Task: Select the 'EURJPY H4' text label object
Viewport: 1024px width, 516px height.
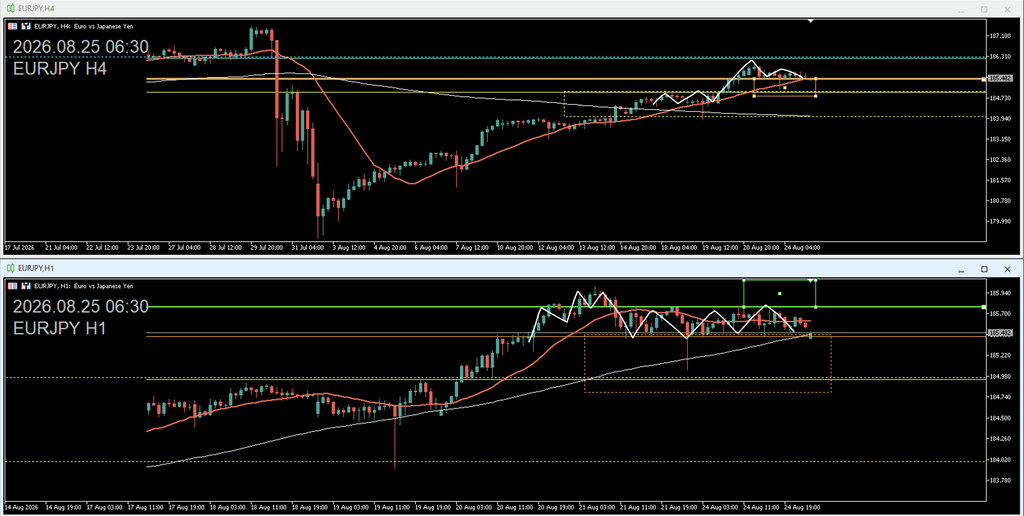Action: pyautogui.click(x=59, y=69)
